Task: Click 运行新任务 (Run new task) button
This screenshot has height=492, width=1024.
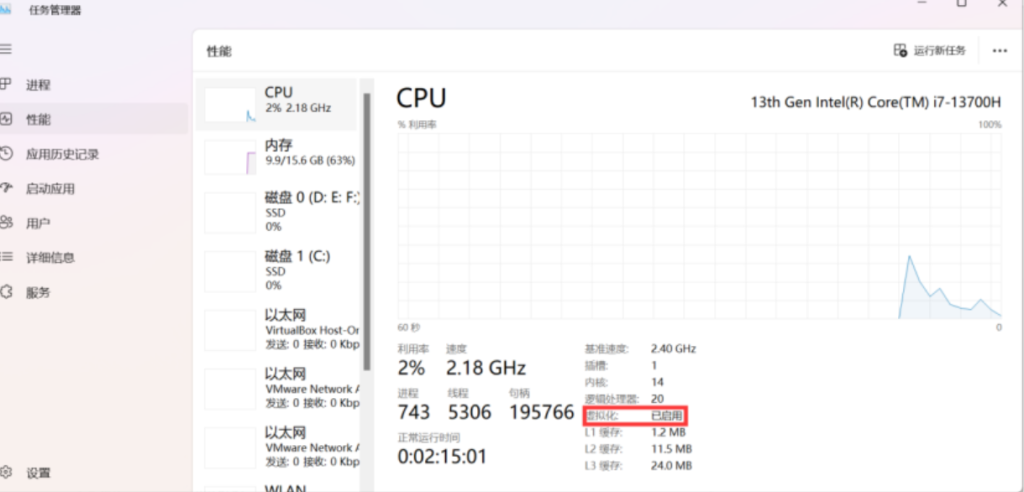Action: point(930,50)
